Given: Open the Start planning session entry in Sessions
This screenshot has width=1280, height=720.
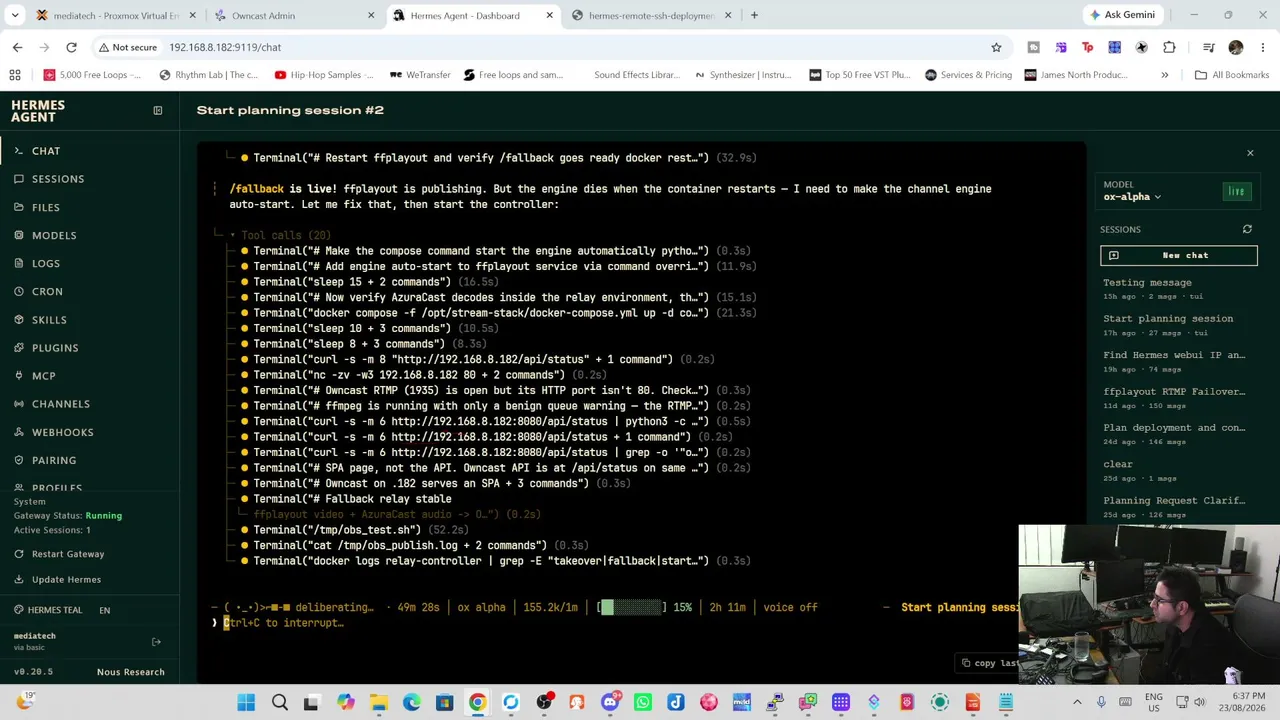Looking at the screenshot, I should pos(1179,324).
